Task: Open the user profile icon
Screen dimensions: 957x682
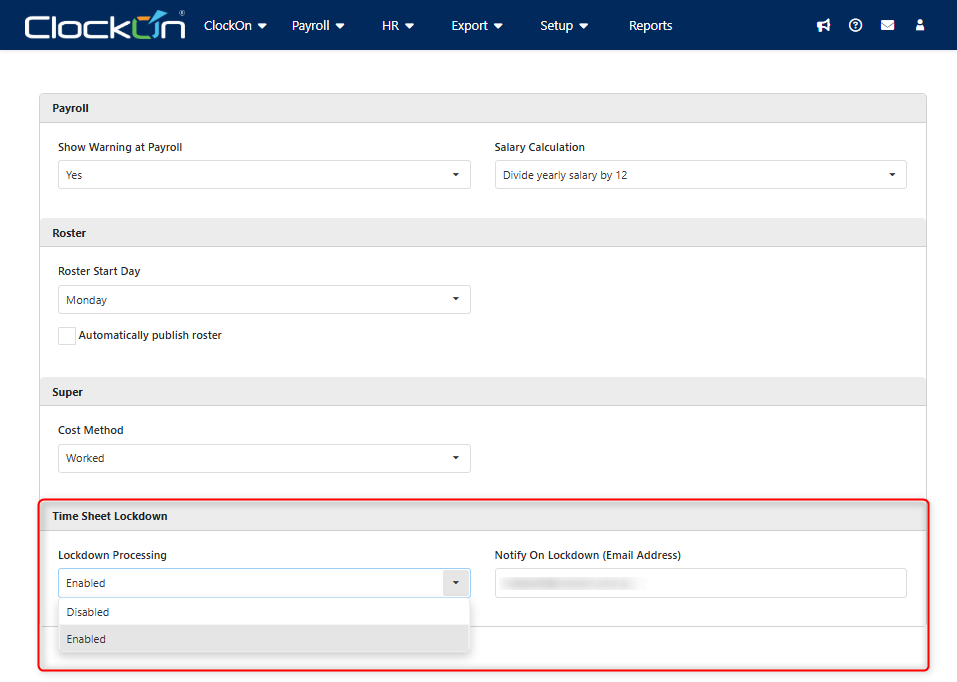Action: click(x=920, y=26)
